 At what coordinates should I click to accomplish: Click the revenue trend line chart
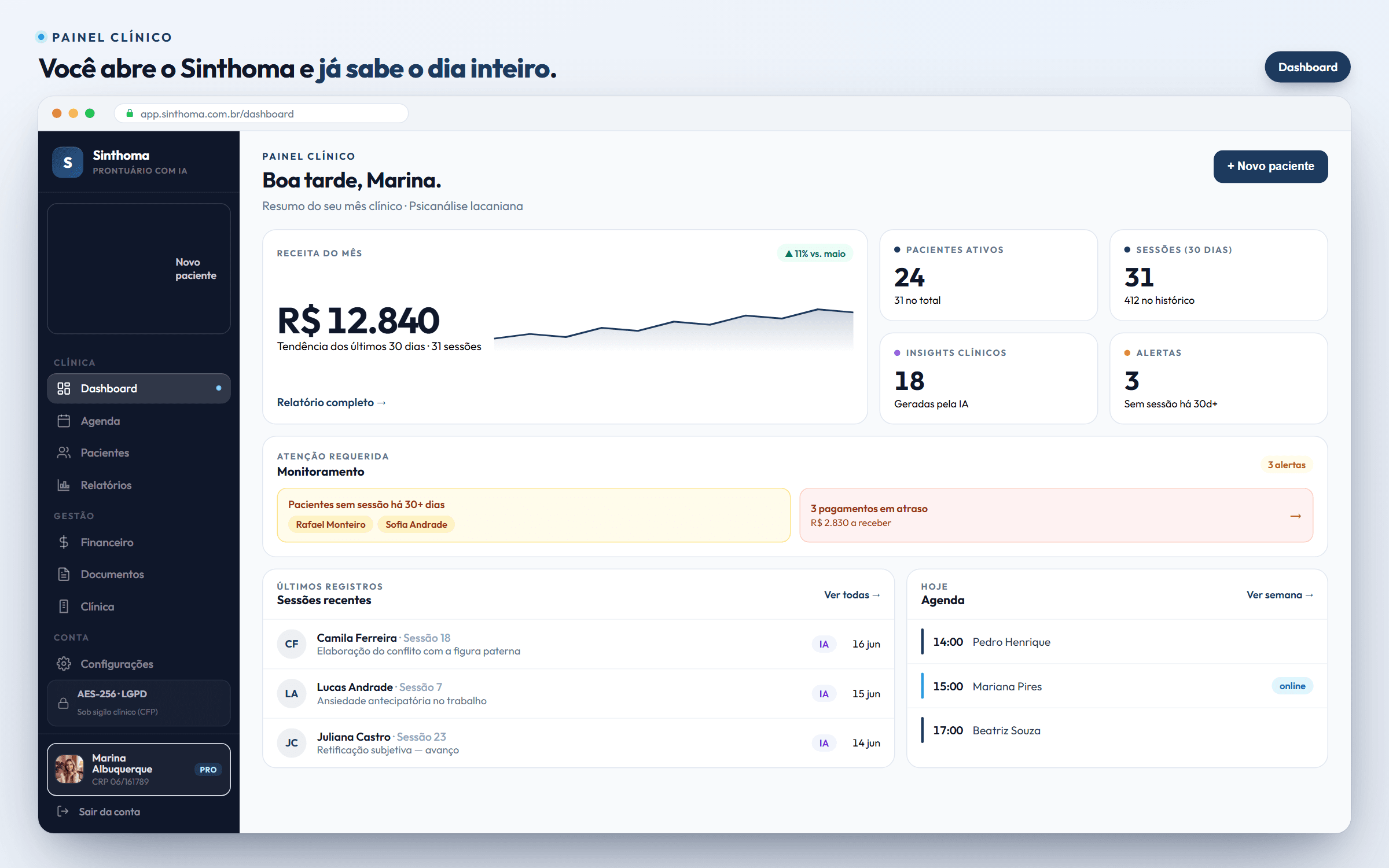pyautogui.click(x=673, y=330)
